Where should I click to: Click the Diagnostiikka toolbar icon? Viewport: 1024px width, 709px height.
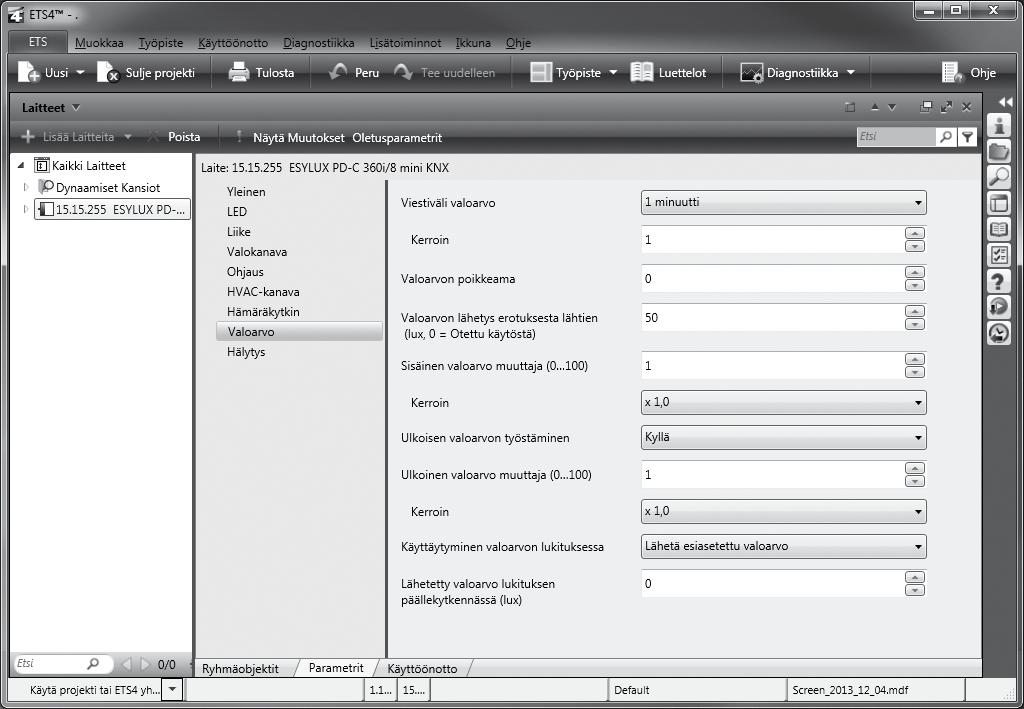click(752, 72)
